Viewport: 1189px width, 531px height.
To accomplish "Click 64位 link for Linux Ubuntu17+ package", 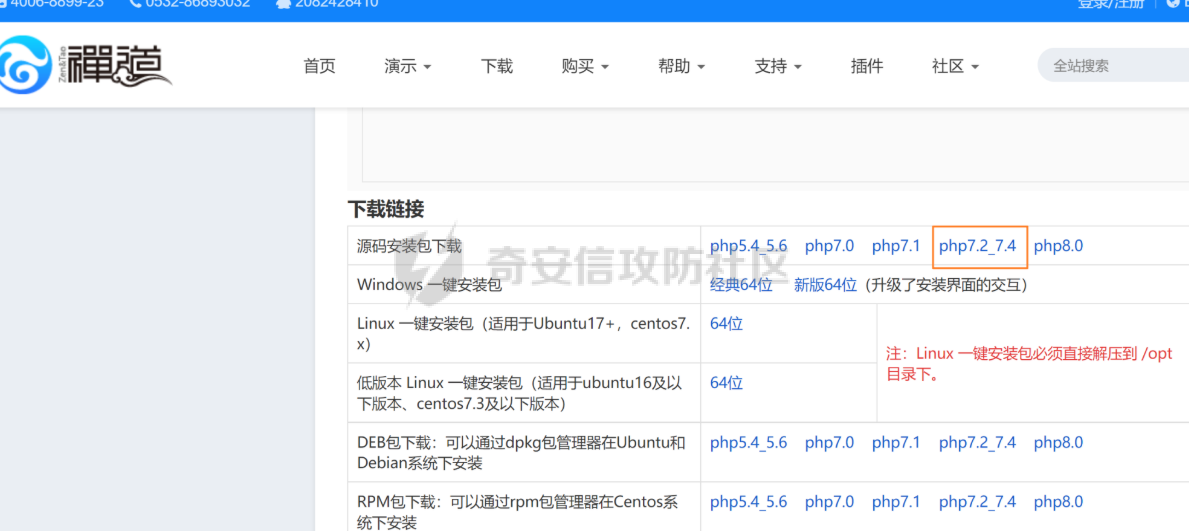I will (x=726, y=324).
